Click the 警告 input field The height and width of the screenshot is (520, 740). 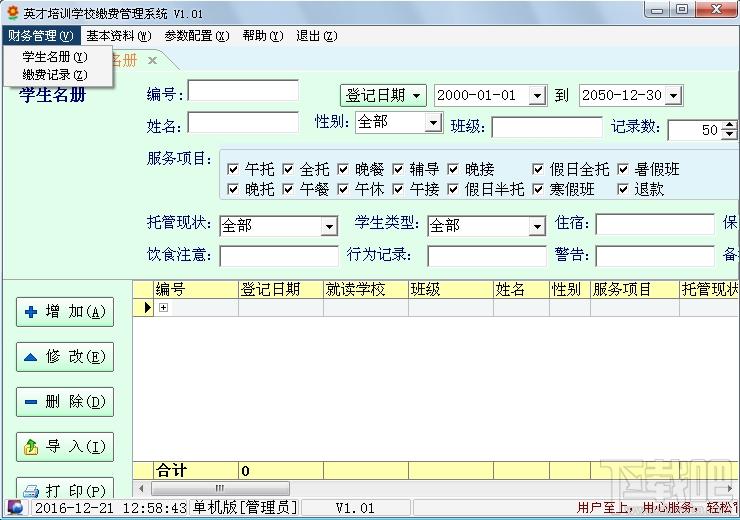pos(655,256)
